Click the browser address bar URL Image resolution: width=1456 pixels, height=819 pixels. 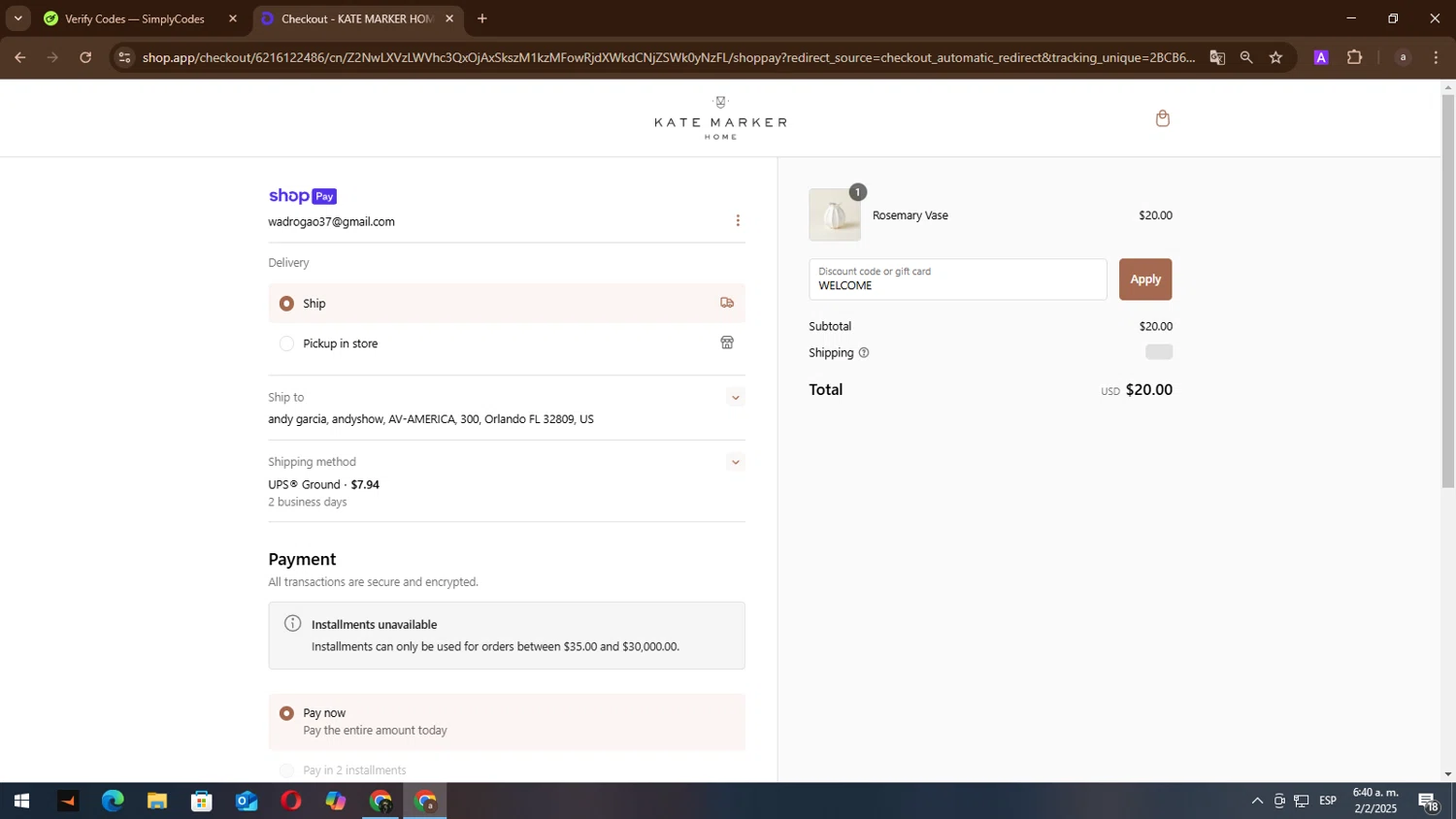669,57
